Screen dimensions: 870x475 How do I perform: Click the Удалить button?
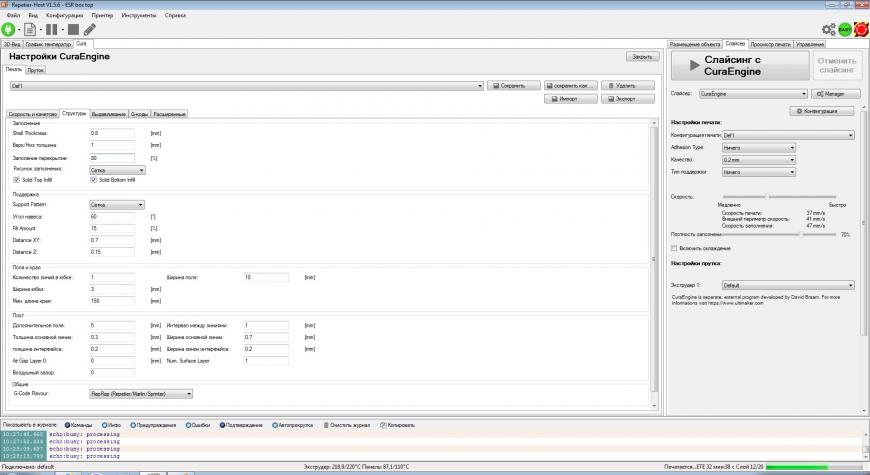(x=628, y=86)
